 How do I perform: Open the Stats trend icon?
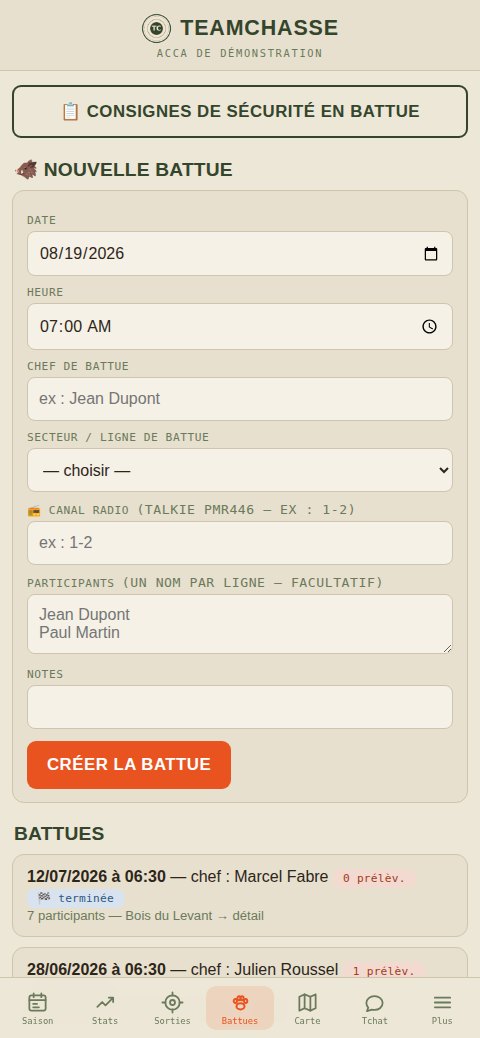tap(105, 1002)
